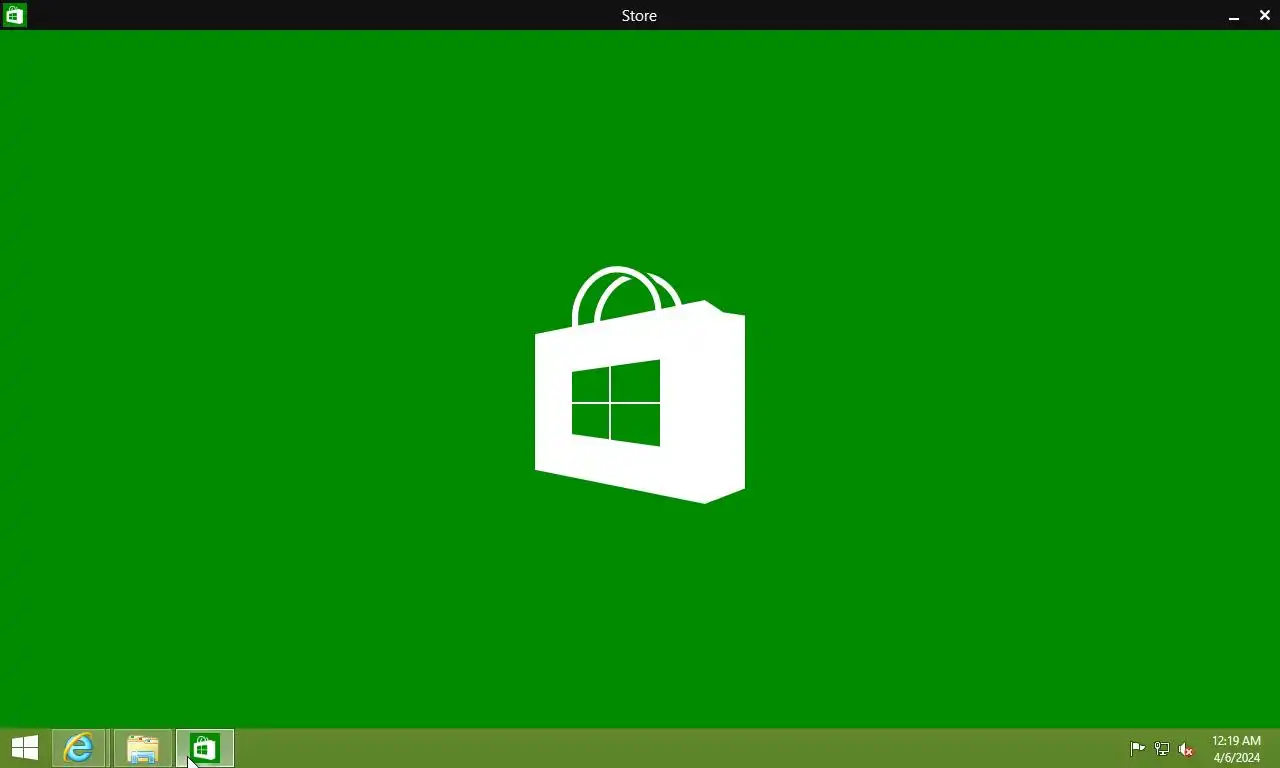Close the Store window

point(1264,15)
